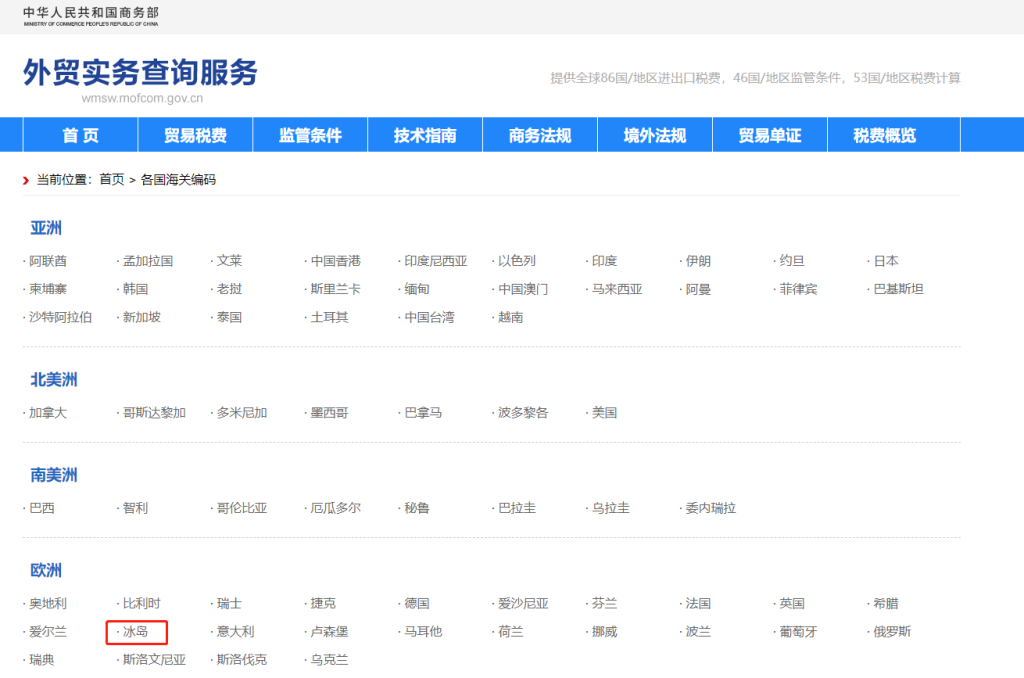Viewport: 1024px width, 678px height.
Task: Open the 首页 navigation tab
Action: pyautogui.click(x=80, y=135)
